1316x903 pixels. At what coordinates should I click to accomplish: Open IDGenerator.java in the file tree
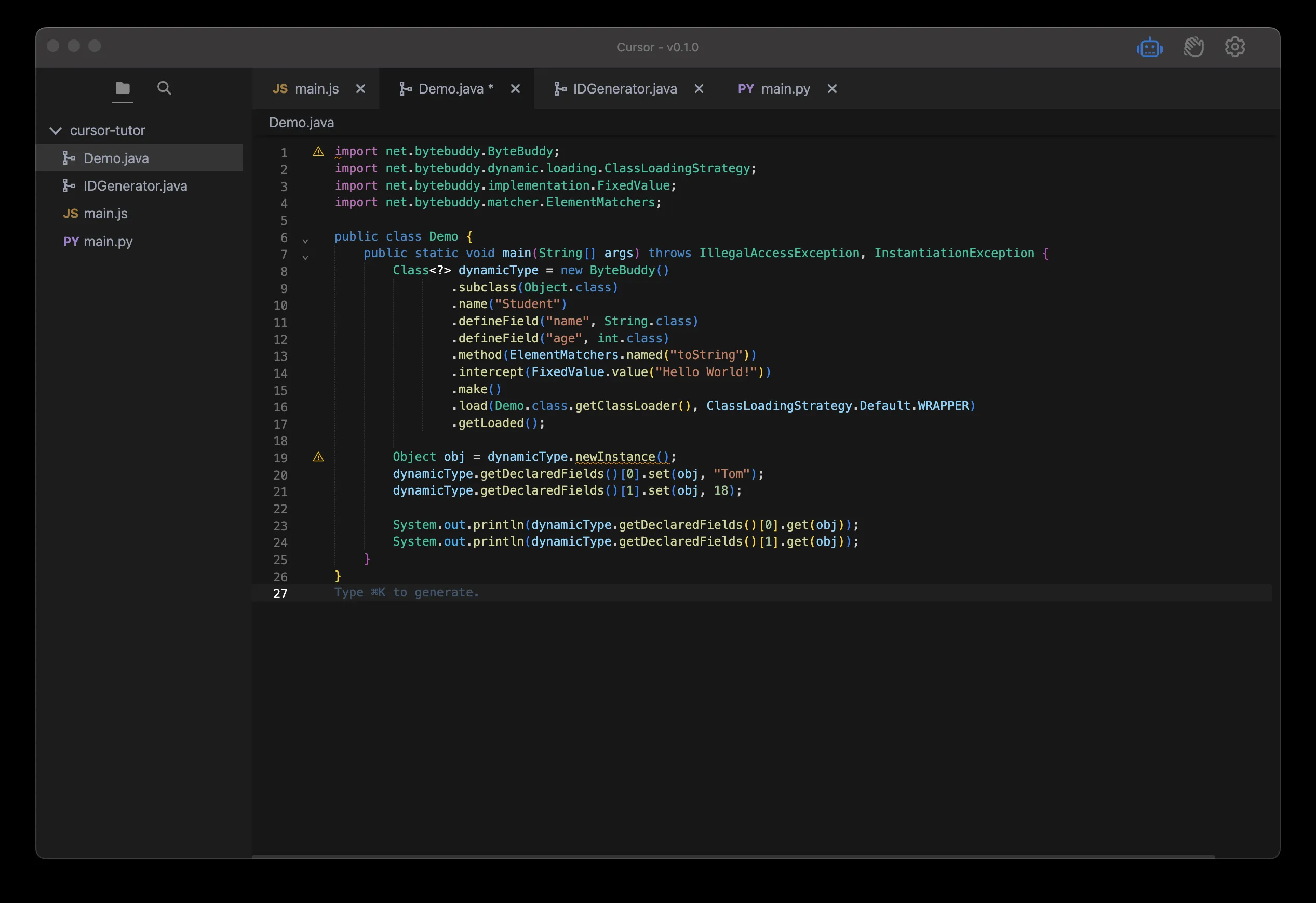coord(135,186)
